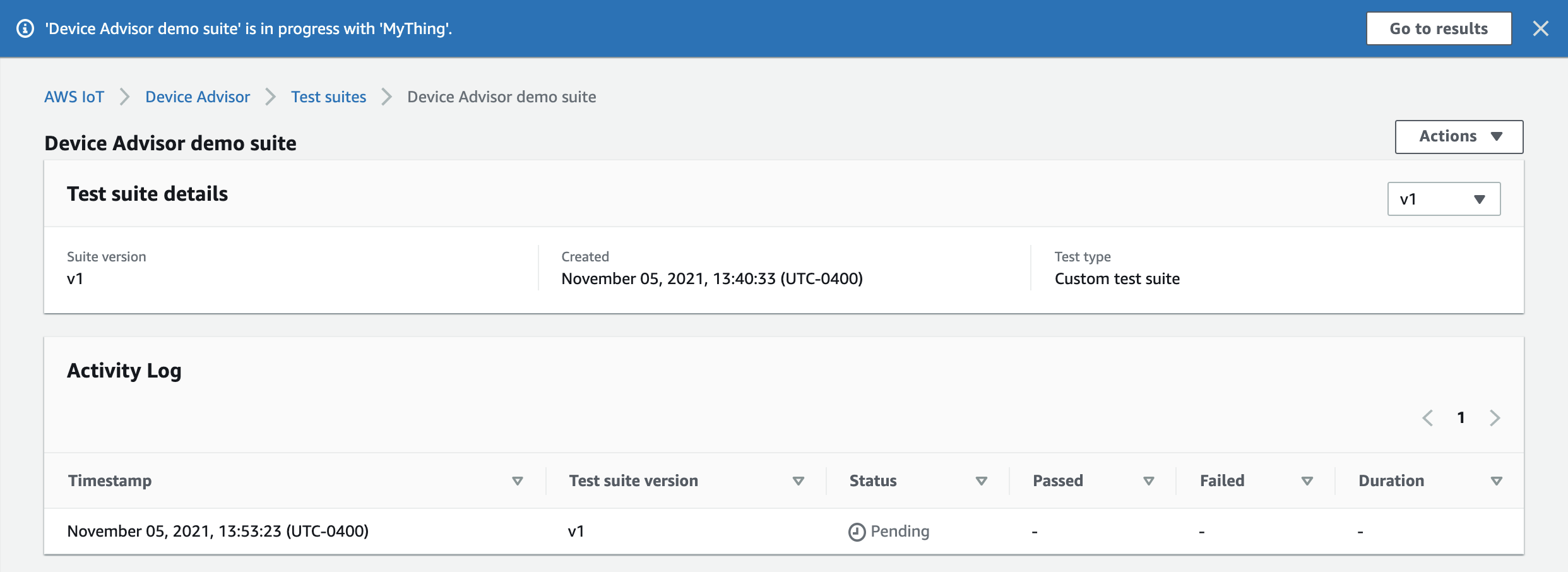The width and height of the screenshot is (1568, 572).
Task: Dismiss the in-progress notification banner
Action: click(1541, 28)
